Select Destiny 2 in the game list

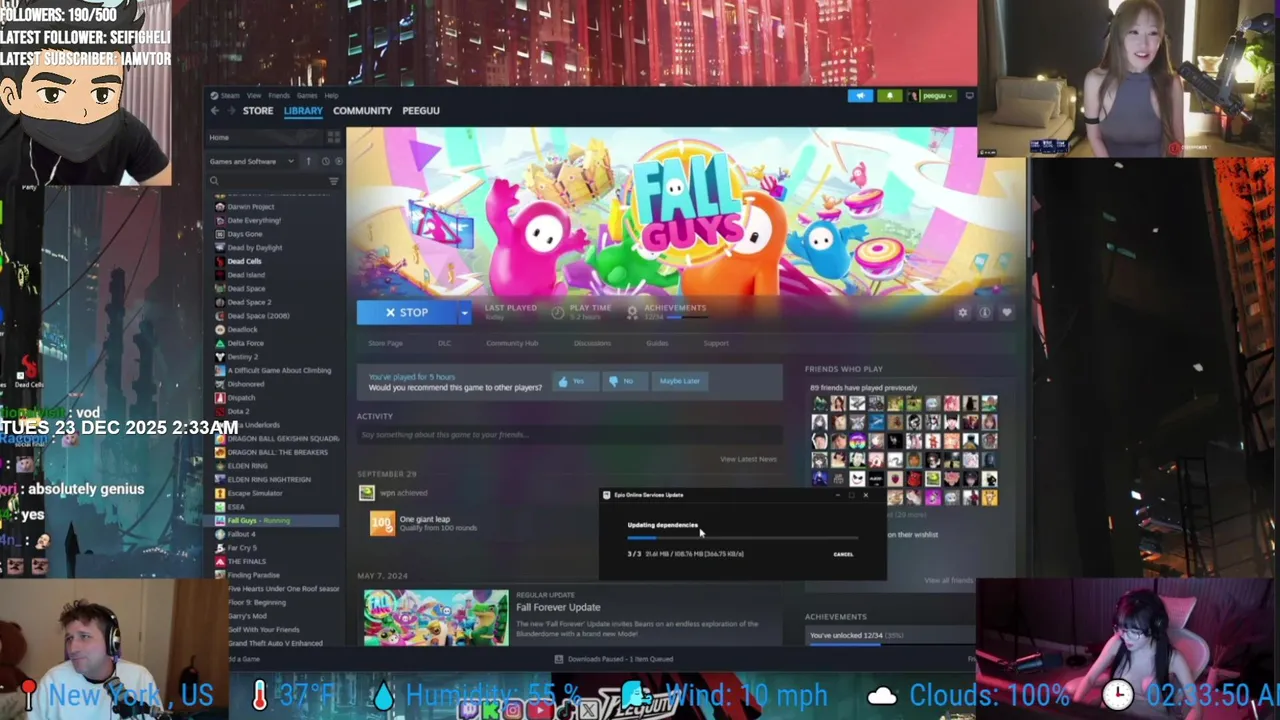click(242, 356)
